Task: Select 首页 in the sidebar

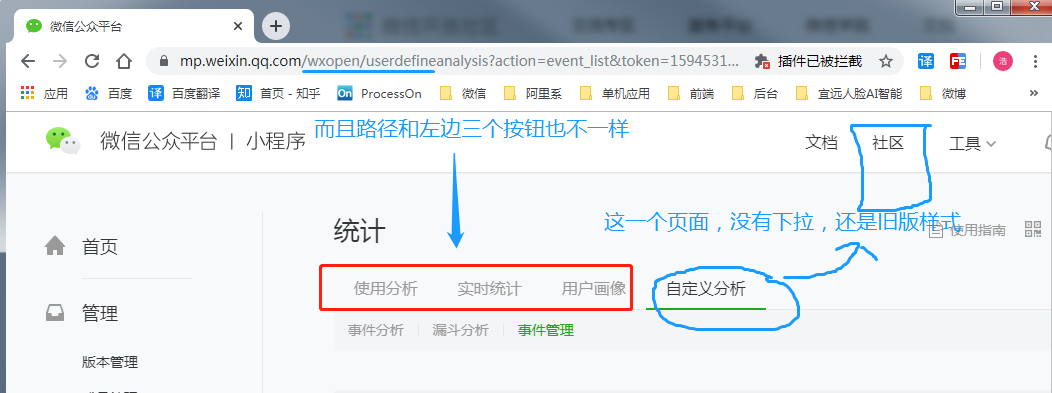Action: [100, 247]
